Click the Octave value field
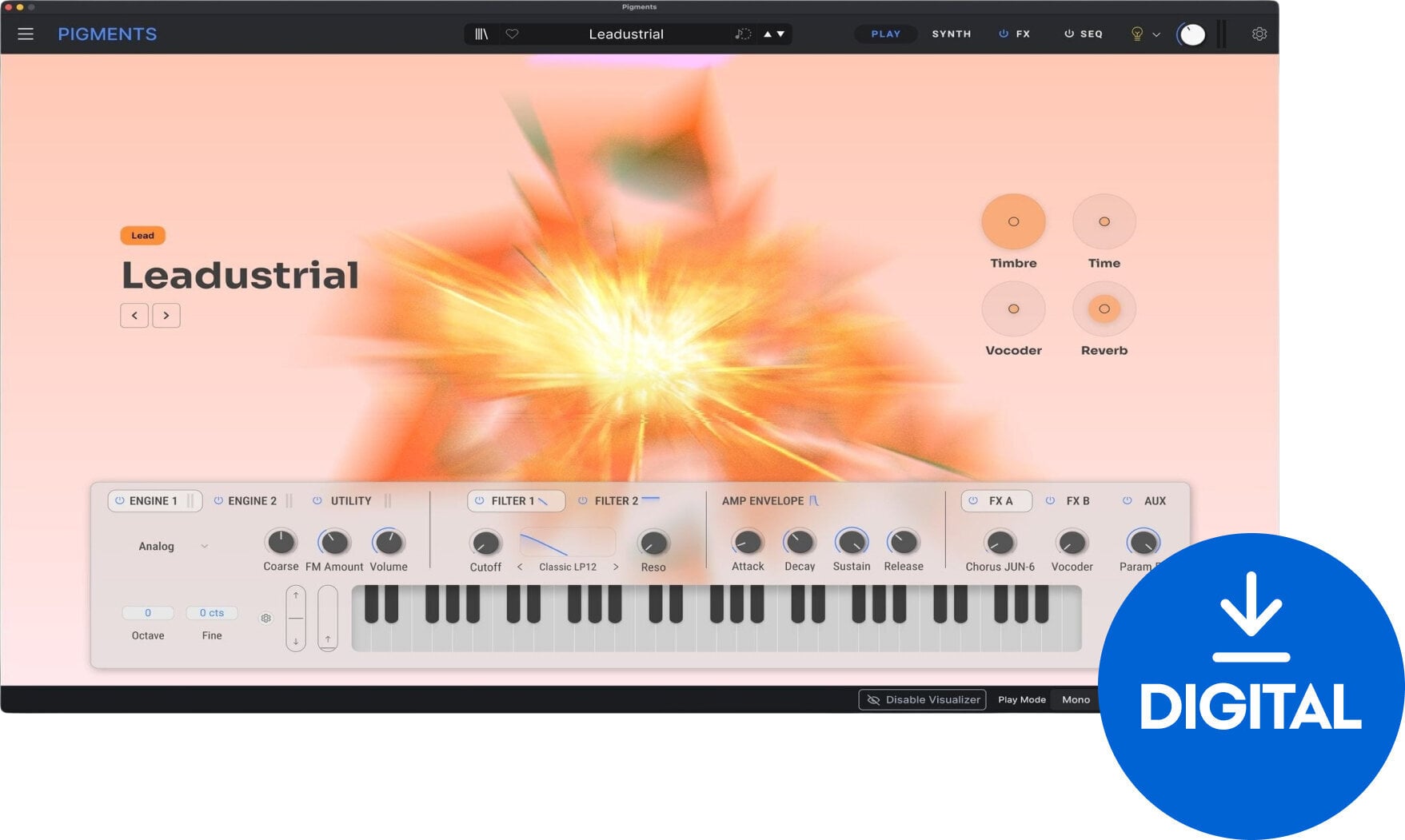Image resolution: width=1405 pixels, height=840 pixels. pos(147,612)
